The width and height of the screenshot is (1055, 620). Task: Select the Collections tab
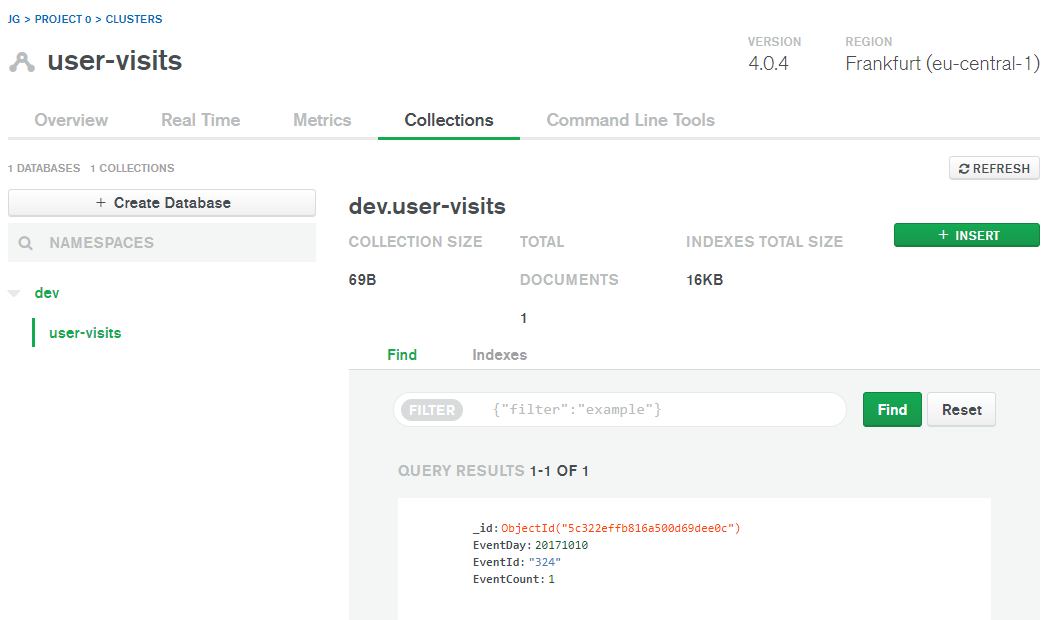[x=449, y=120]
